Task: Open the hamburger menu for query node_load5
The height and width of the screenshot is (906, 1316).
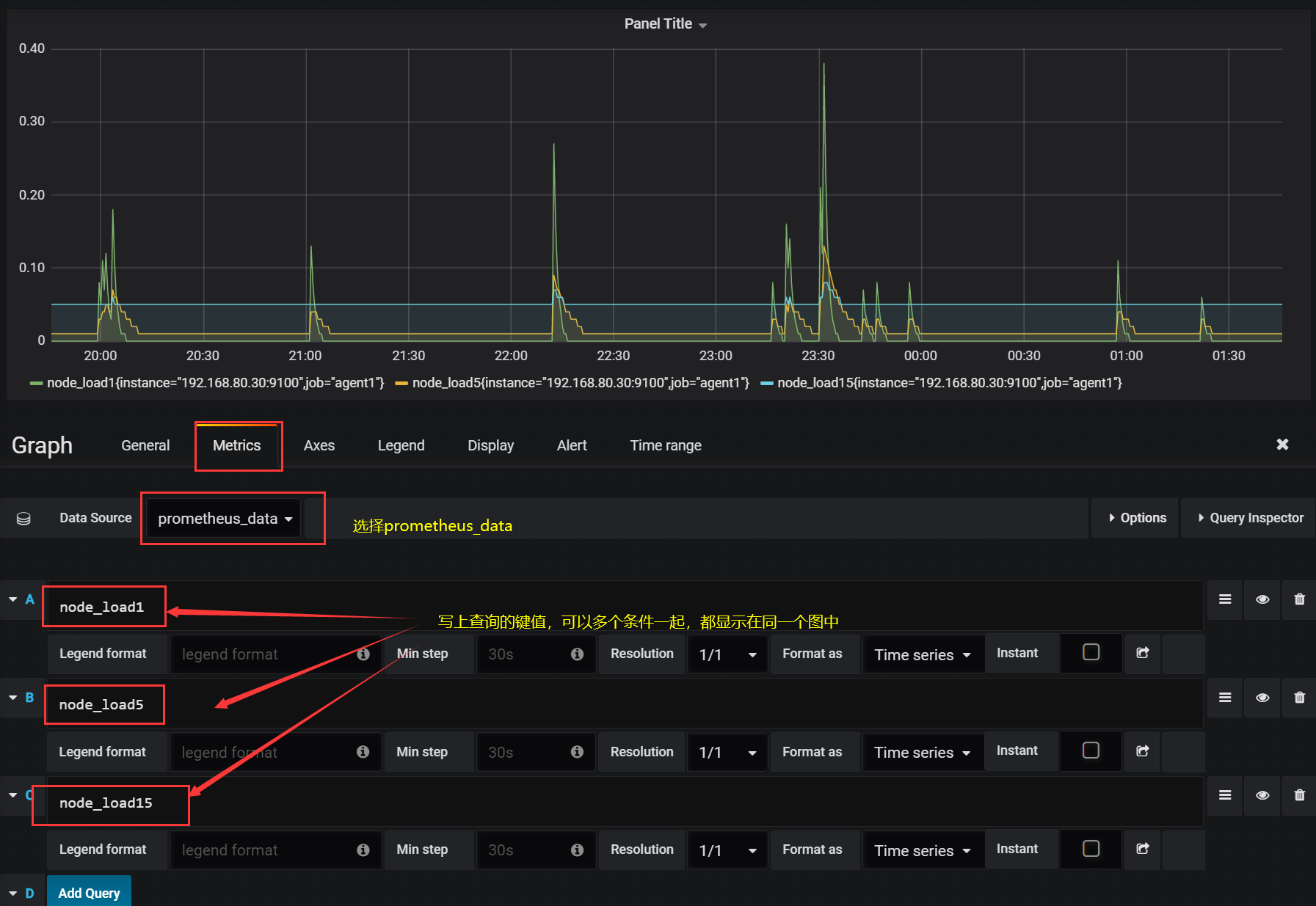Action: click(x=1225, y=698)
